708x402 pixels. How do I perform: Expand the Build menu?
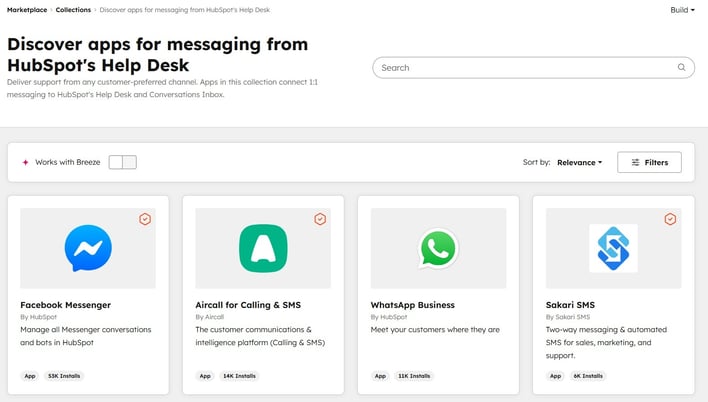click(682, 10)
